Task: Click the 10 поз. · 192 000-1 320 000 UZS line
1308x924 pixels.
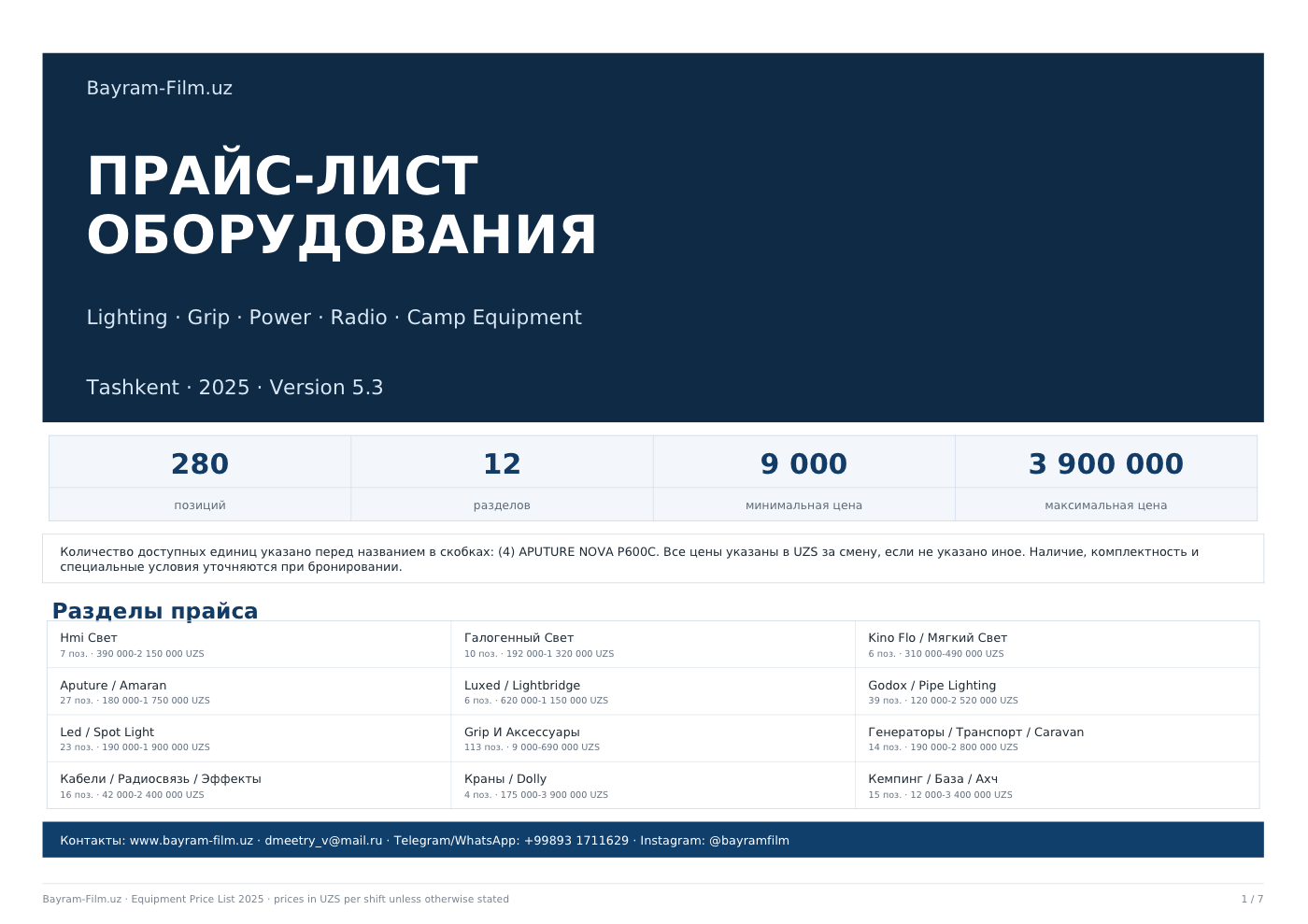Action: (x=539, y=654)
